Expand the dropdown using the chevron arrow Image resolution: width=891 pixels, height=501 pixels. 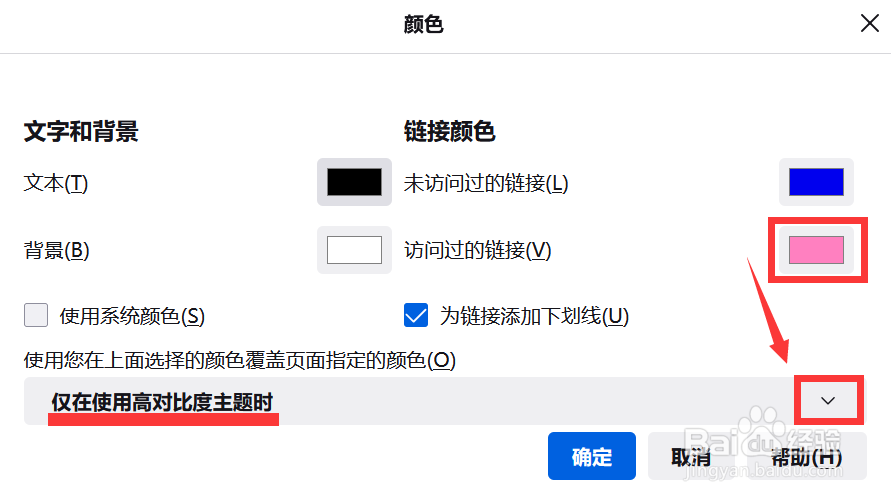coord(828,400)
